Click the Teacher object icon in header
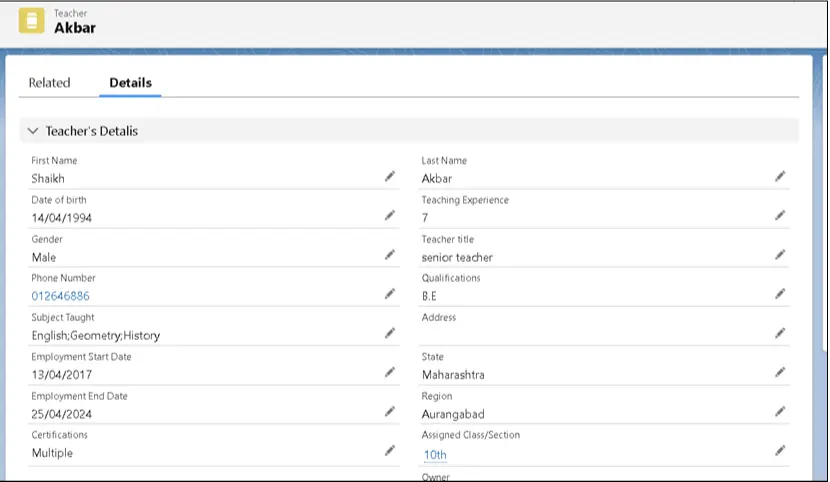This screenshot has height=482, width=830. coord(31,21)
